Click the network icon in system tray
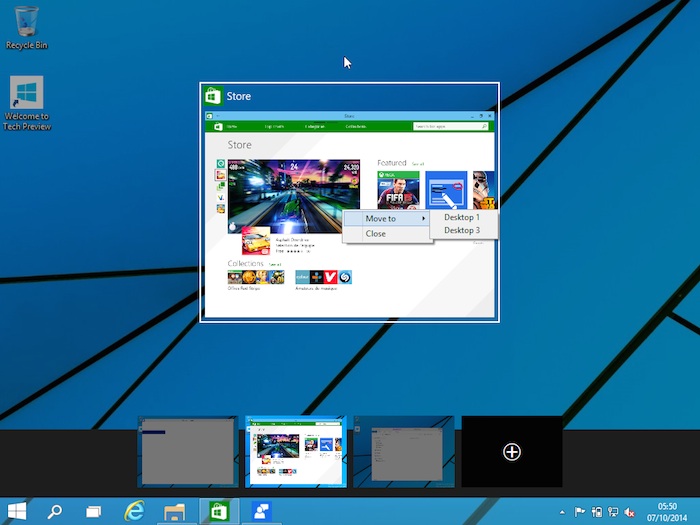700x525 pixels. [613, 512]
